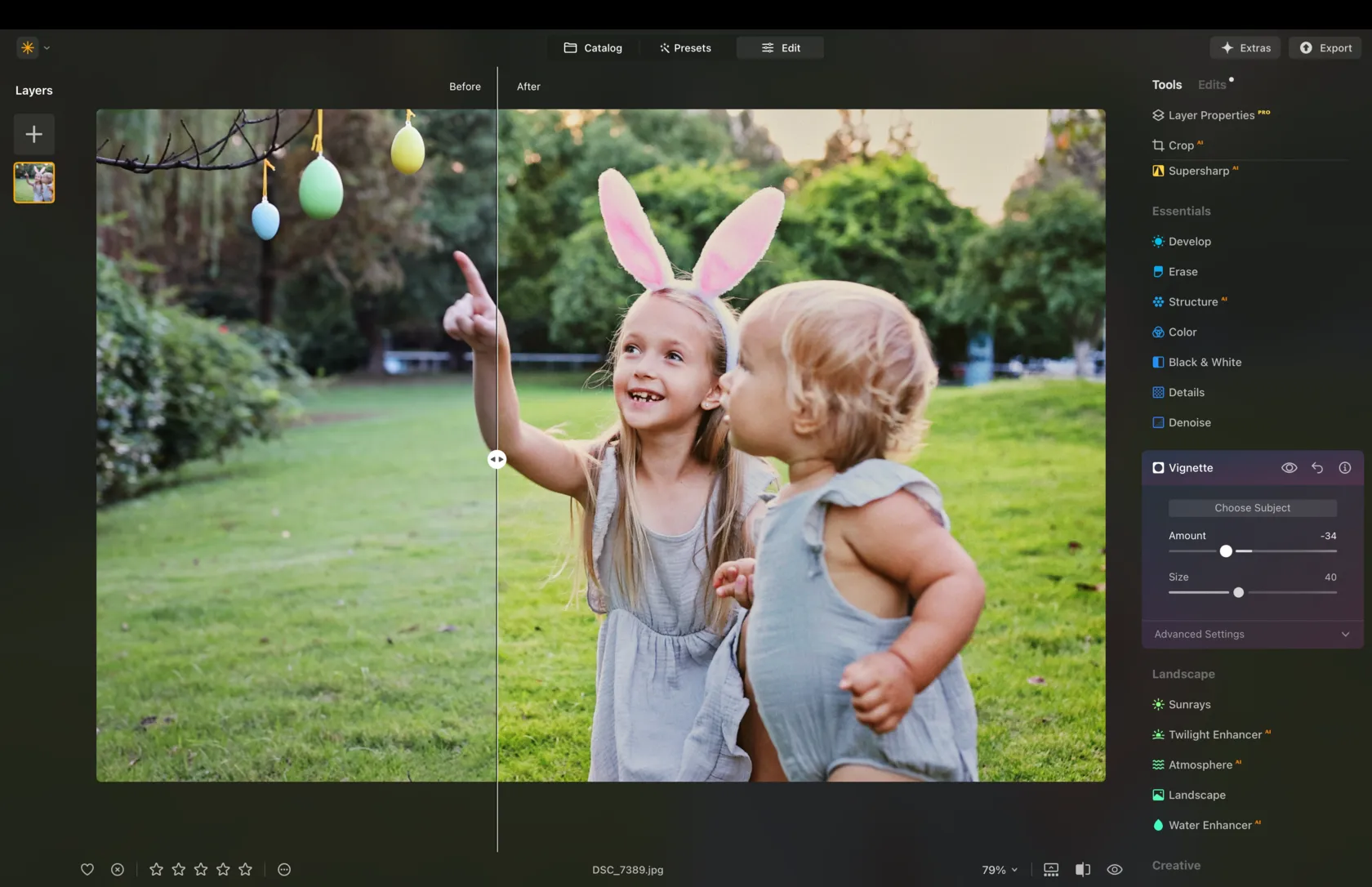Screen dimensions: 1372x887
Task: Reset the Vignette tool adjustments
Action: click(x=1317, y=468)
